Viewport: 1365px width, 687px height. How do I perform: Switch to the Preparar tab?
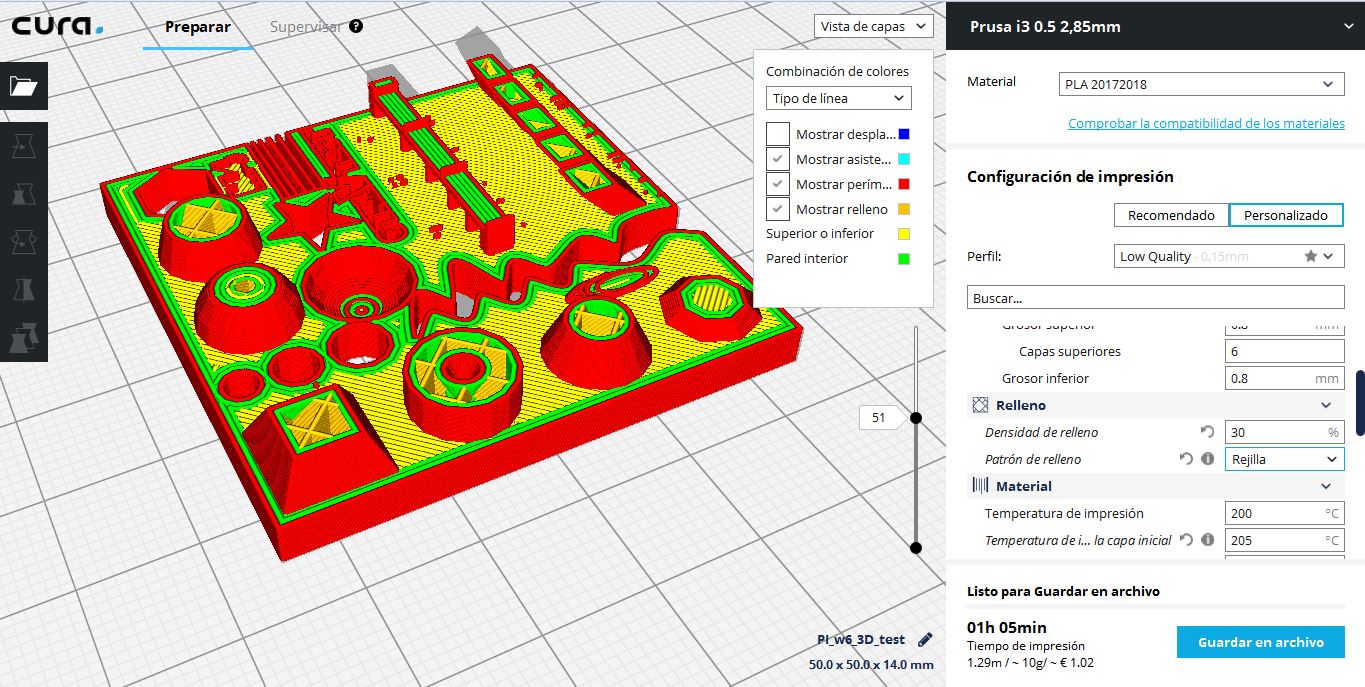click(x=197, y=27)
